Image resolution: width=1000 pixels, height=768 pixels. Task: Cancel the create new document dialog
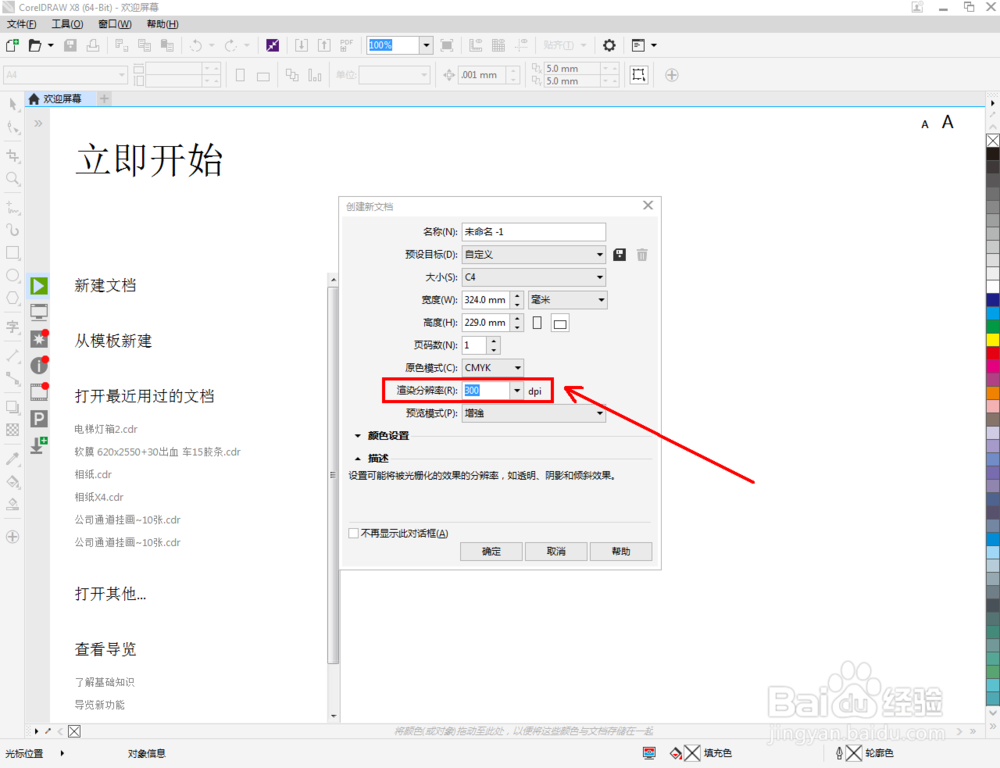pyautogui.click(x=556, y=552)
